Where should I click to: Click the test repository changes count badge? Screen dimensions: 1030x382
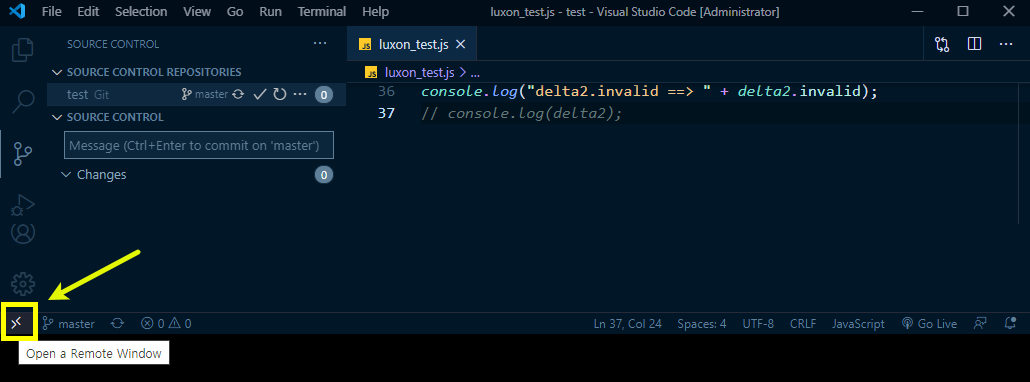[x=323, y=95]
